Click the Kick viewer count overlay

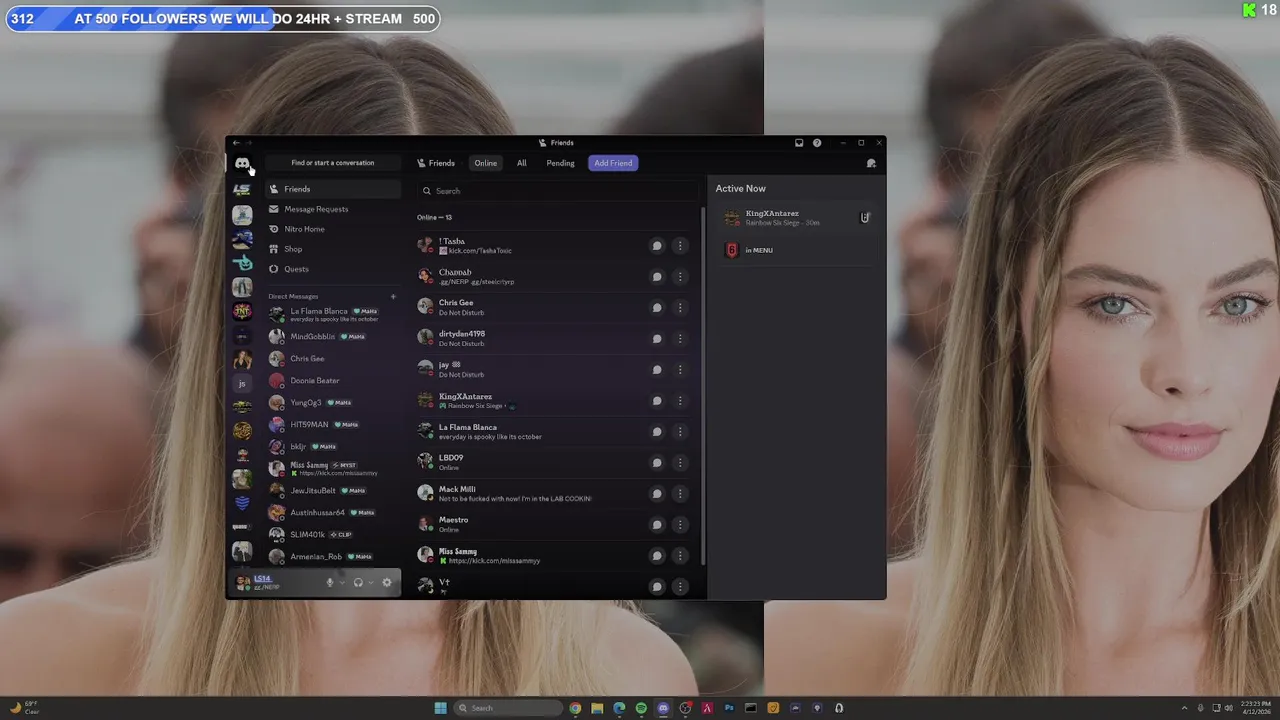pyautogui.click(x=1259, y=10)
